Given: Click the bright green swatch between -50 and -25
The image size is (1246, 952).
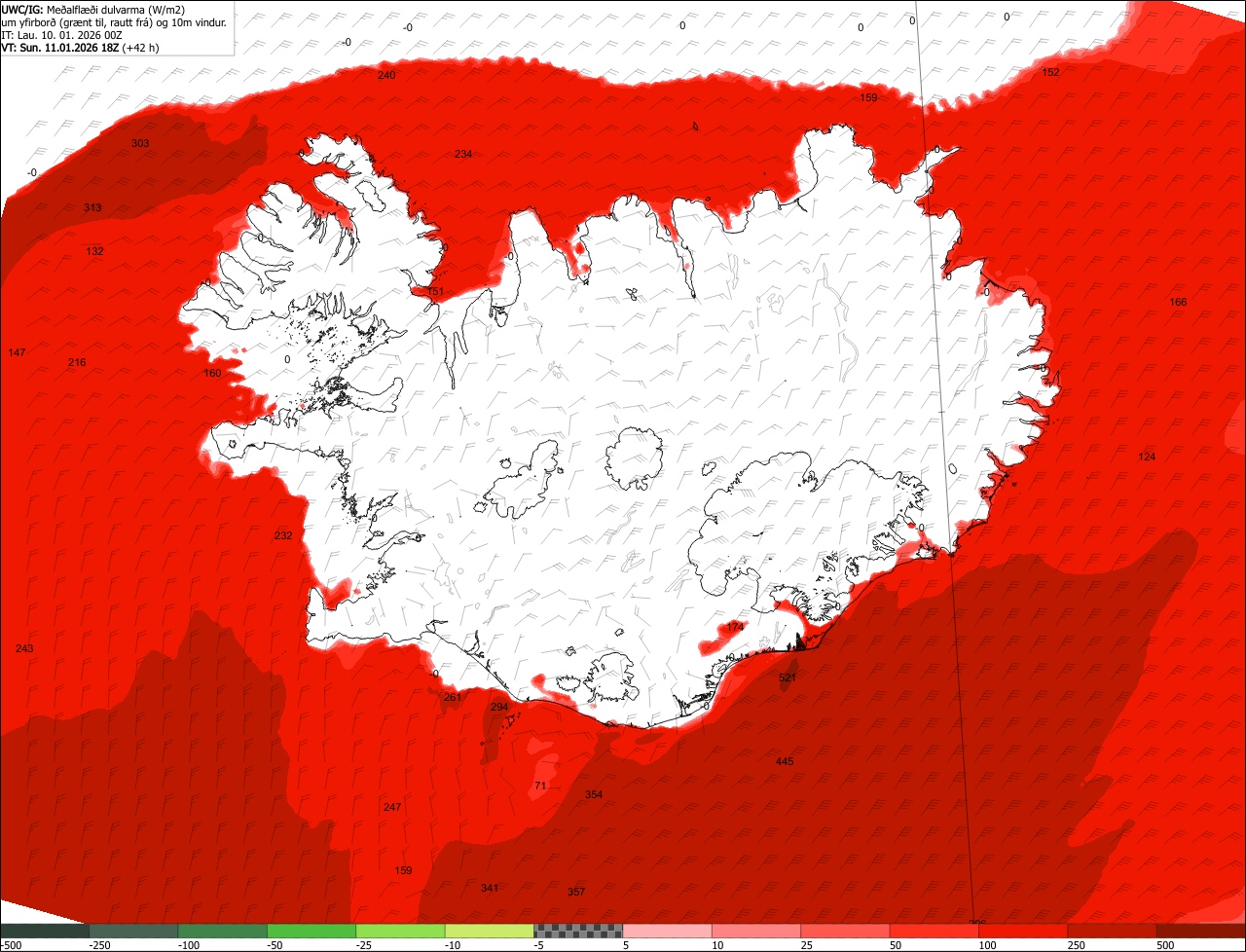Looking at the screenshot, I should pos(311,931).
